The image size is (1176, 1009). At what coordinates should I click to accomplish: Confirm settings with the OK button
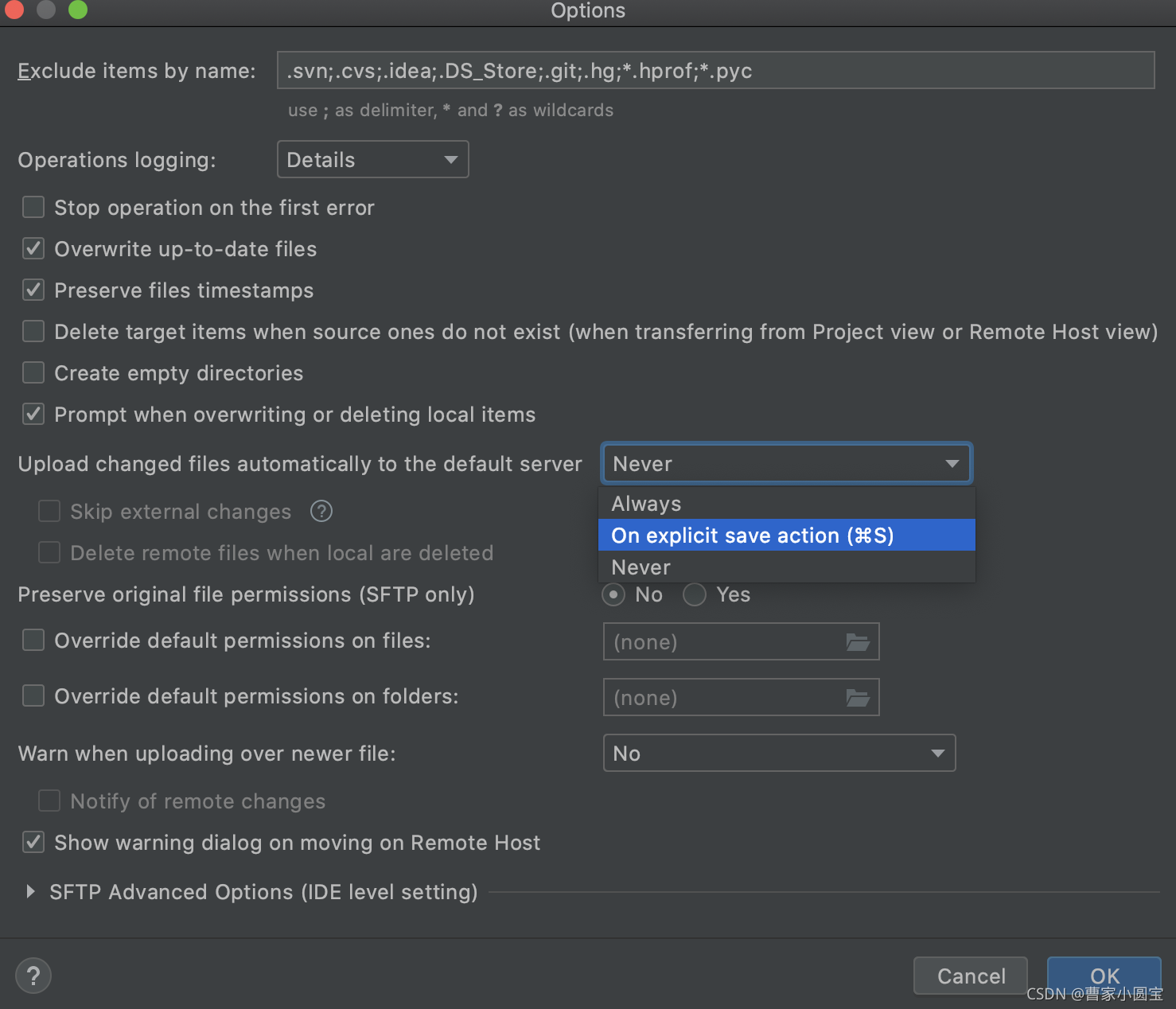click(1104, 976)
